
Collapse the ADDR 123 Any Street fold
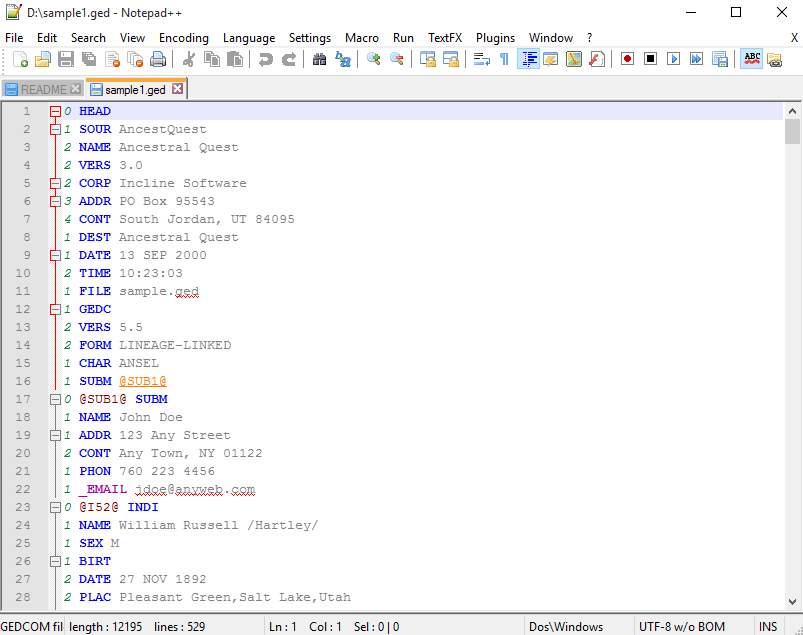coord(55,435)
